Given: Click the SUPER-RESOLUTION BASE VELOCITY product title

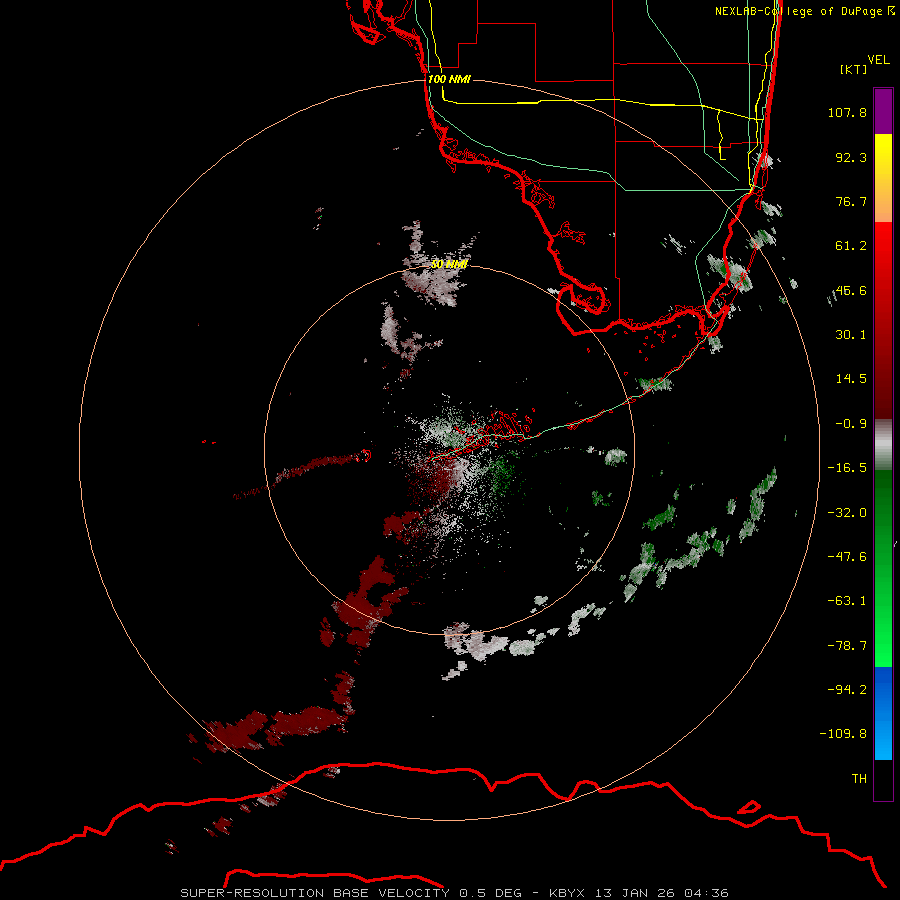Looking at the screenshot, I should [315, 893].
